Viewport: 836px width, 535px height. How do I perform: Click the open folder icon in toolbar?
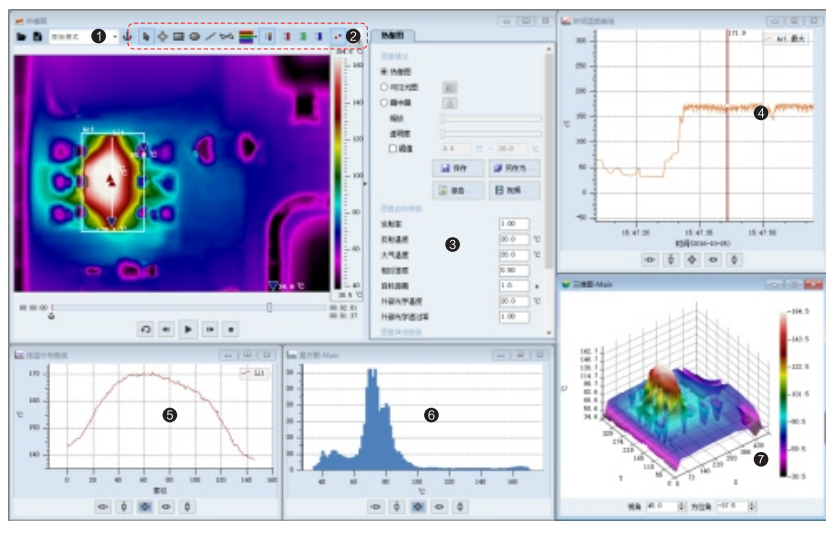[22, 36]
